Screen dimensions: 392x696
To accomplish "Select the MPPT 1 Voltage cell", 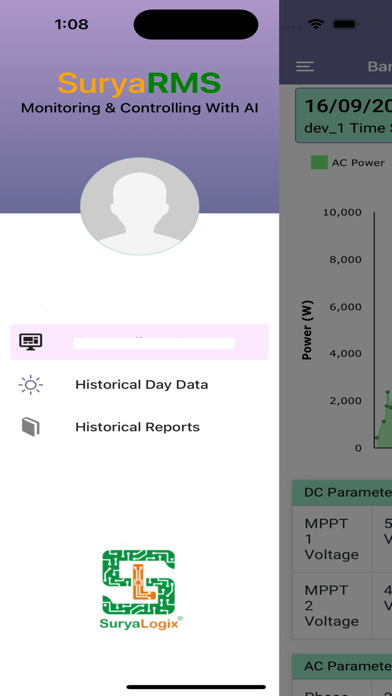I will (332, 539).
